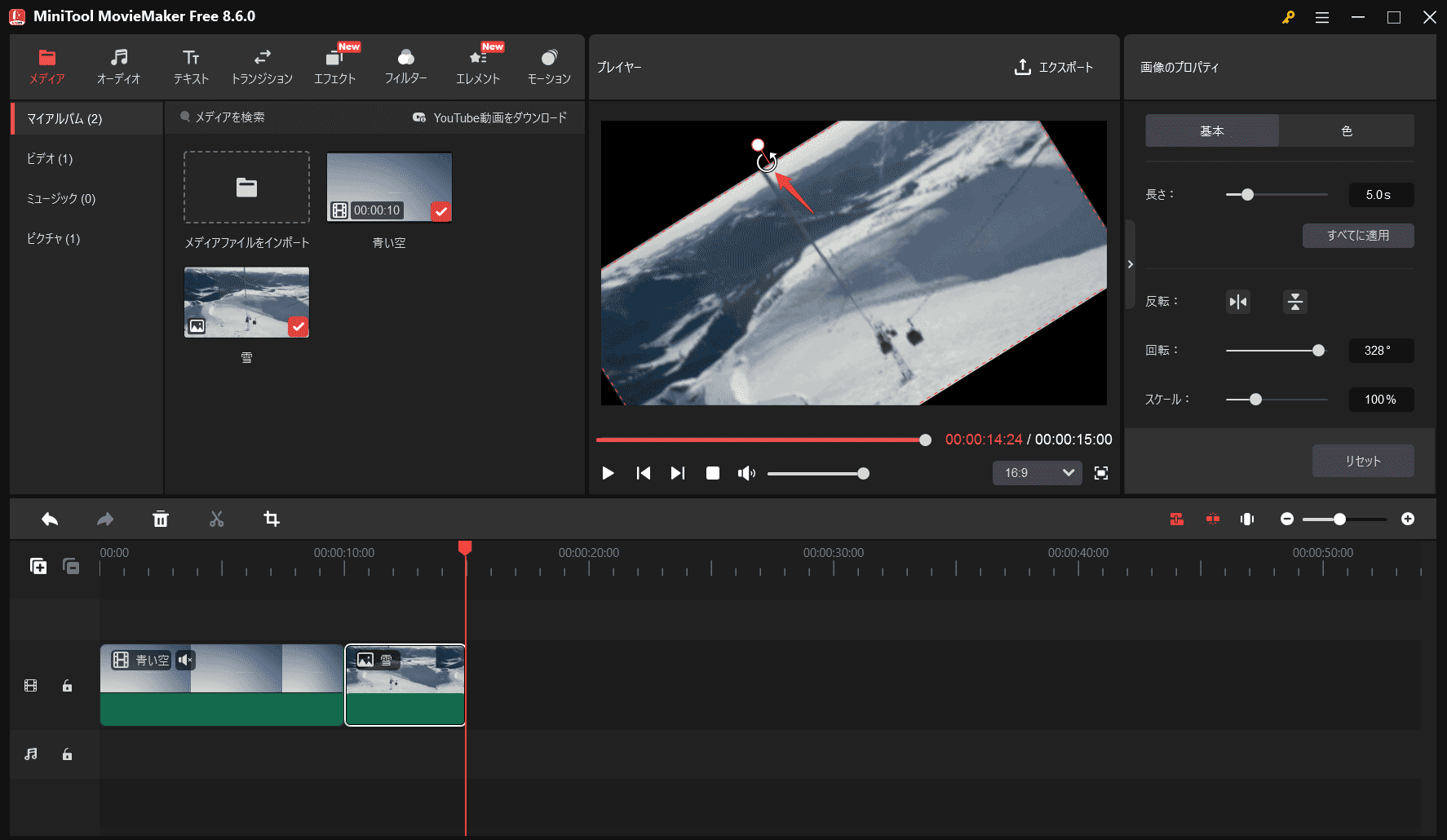Click the エクスポート button
1447x840 pixels.
[x=1055, y=68]
